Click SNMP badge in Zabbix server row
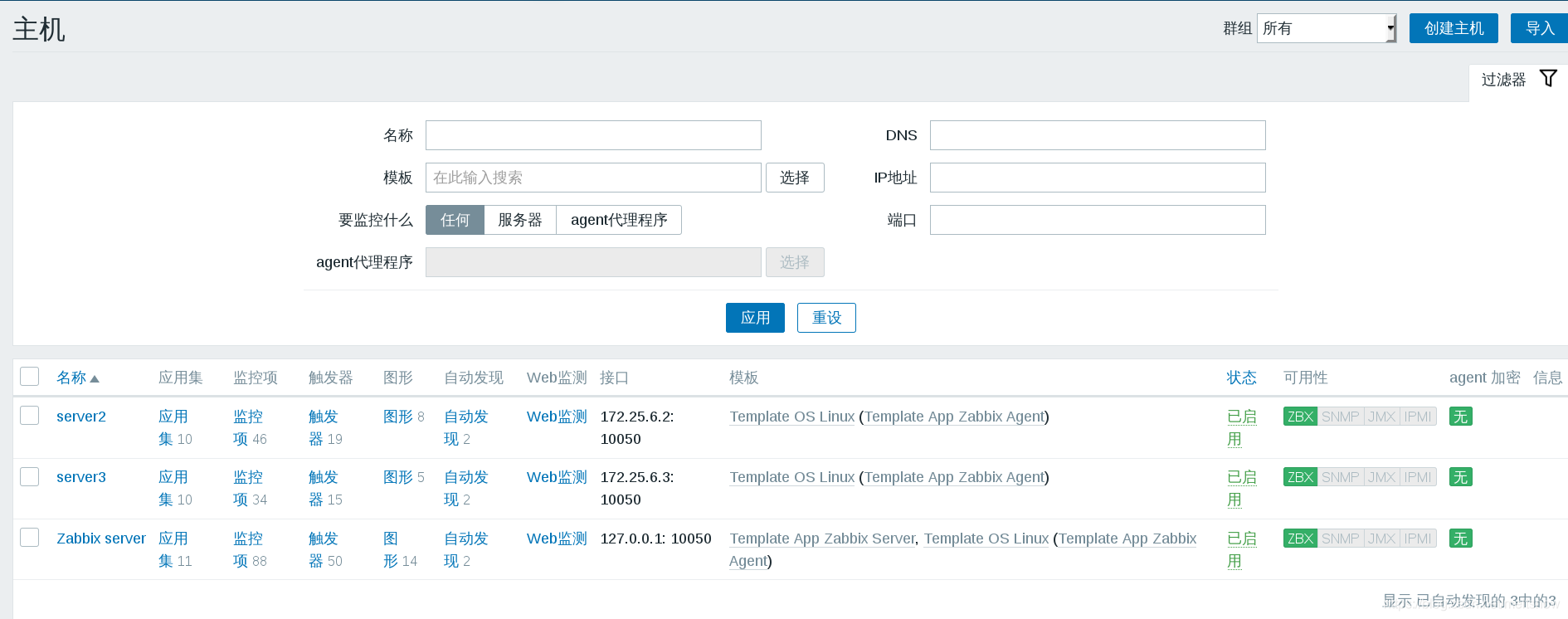The width and height of the screenshot is (1568, 619). tap(1341, 539)
